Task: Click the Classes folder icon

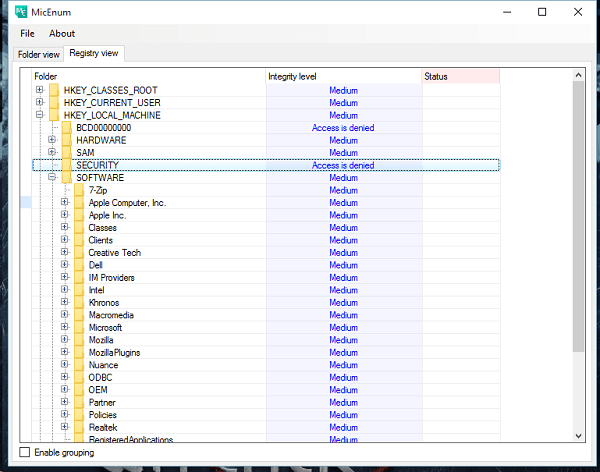Action: (79, 228)
